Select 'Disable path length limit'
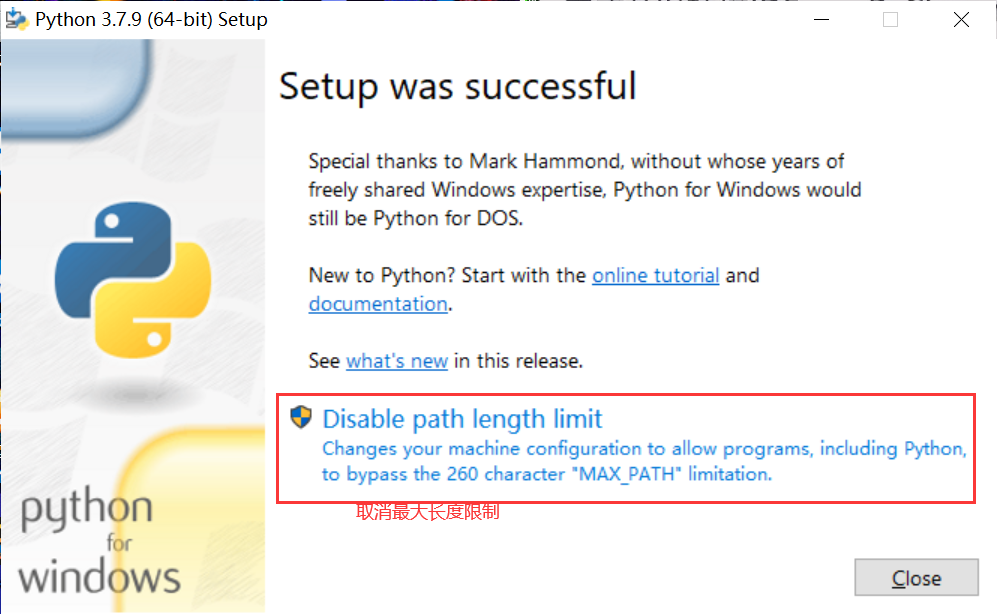 [x=461, y=419]
